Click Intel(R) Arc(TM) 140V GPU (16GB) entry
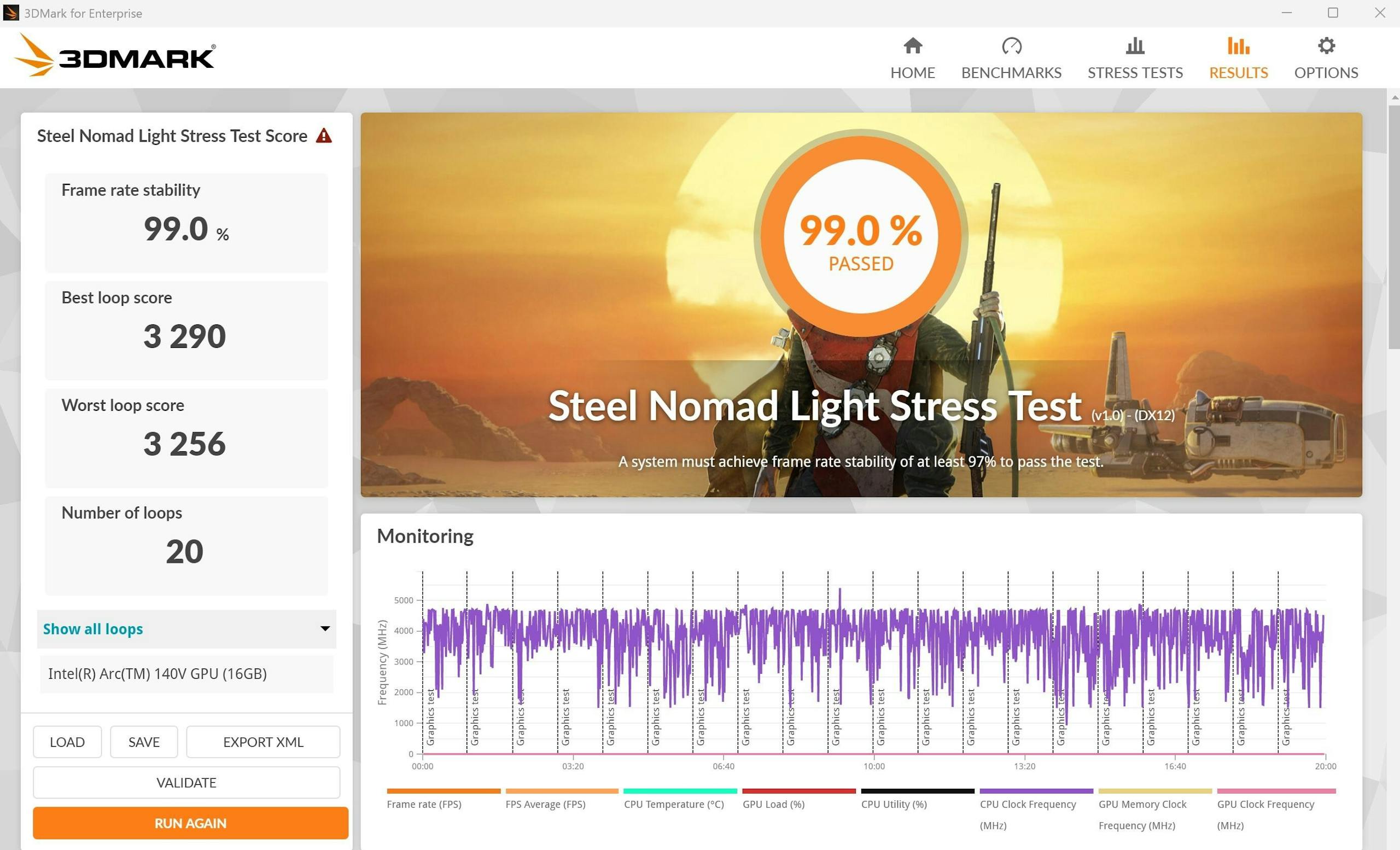 [186, 674]
